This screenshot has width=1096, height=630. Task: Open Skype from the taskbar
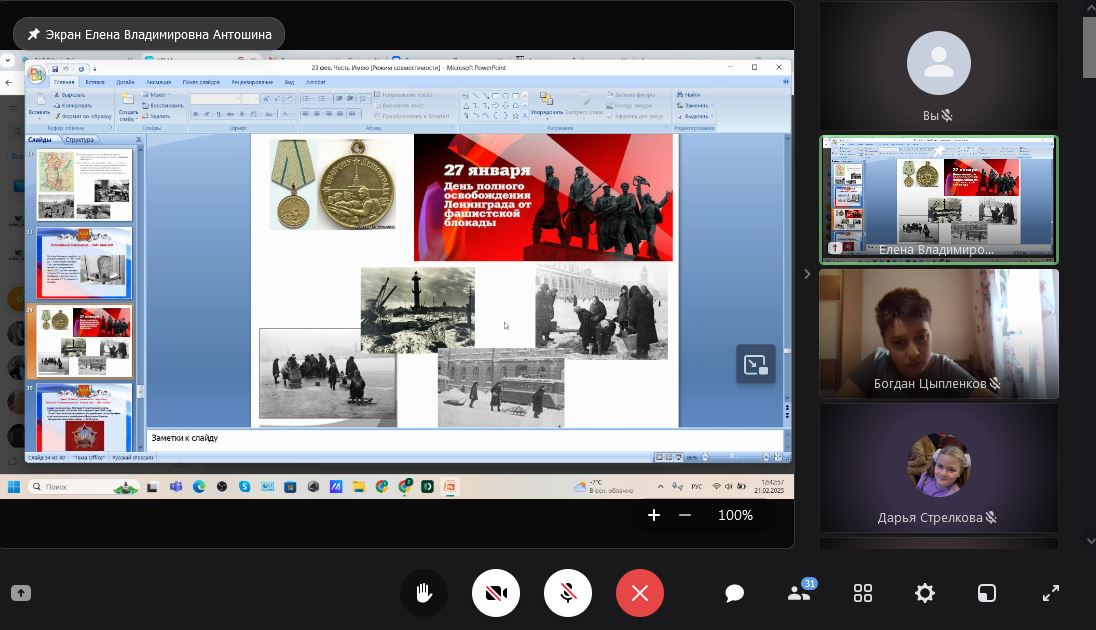(244, 487)
